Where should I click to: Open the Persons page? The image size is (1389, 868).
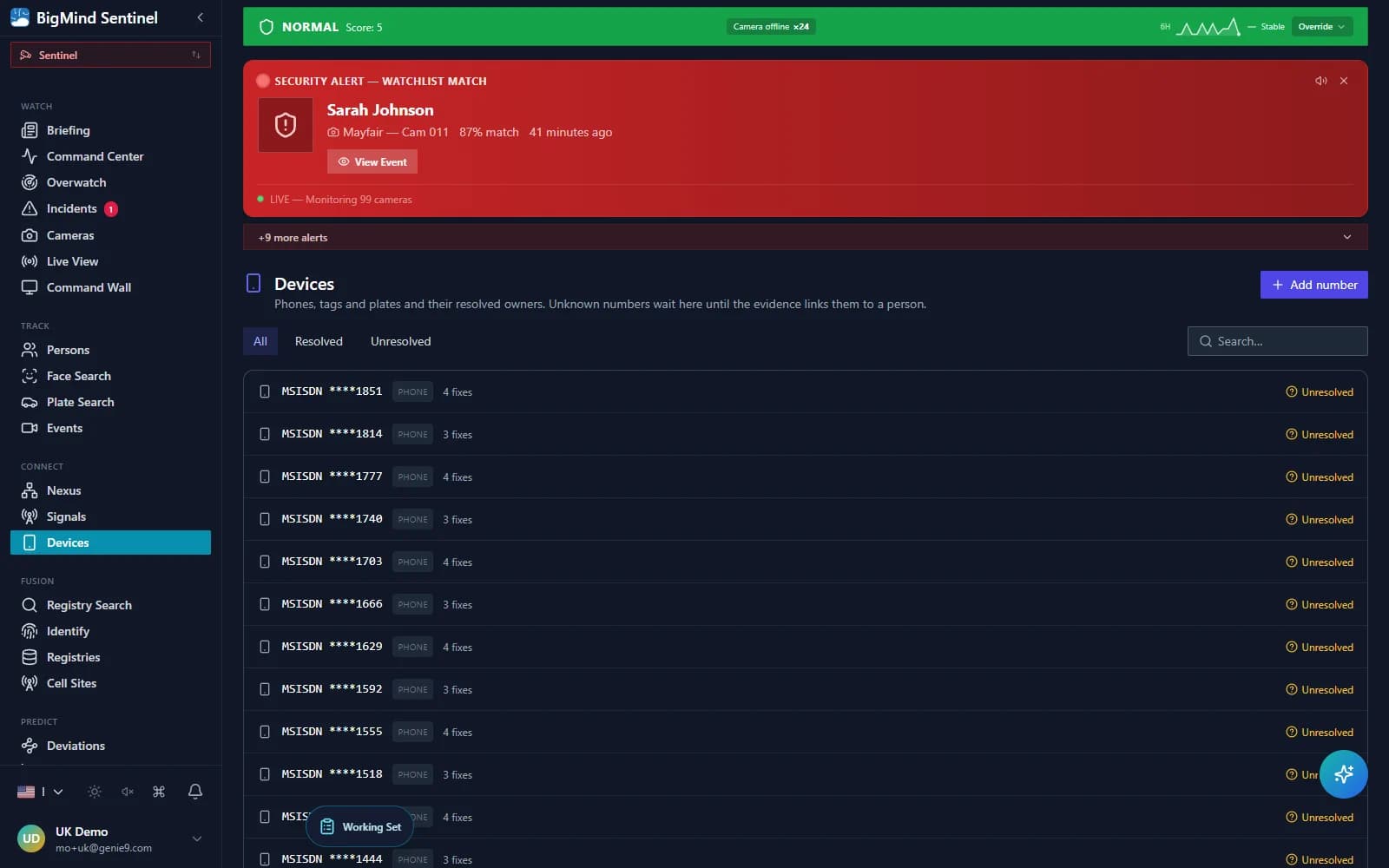coord(110,350)
